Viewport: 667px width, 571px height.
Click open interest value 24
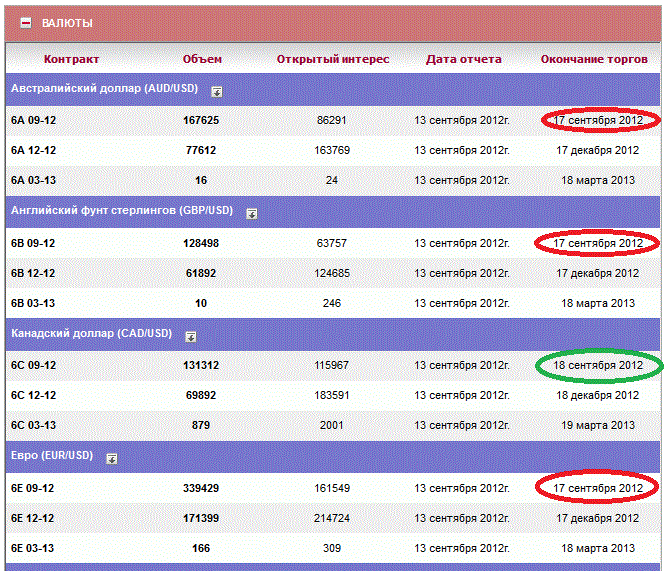pyautogui.click(x=332, y=180)
